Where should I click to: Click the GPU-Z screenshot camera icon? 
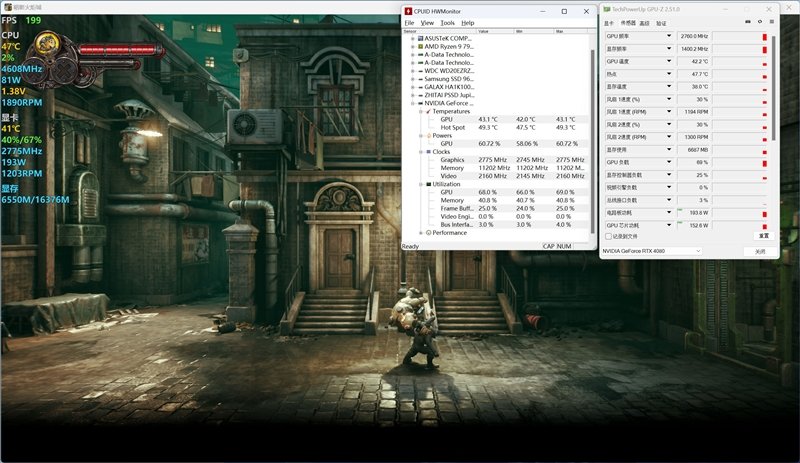tap(747, 22)
